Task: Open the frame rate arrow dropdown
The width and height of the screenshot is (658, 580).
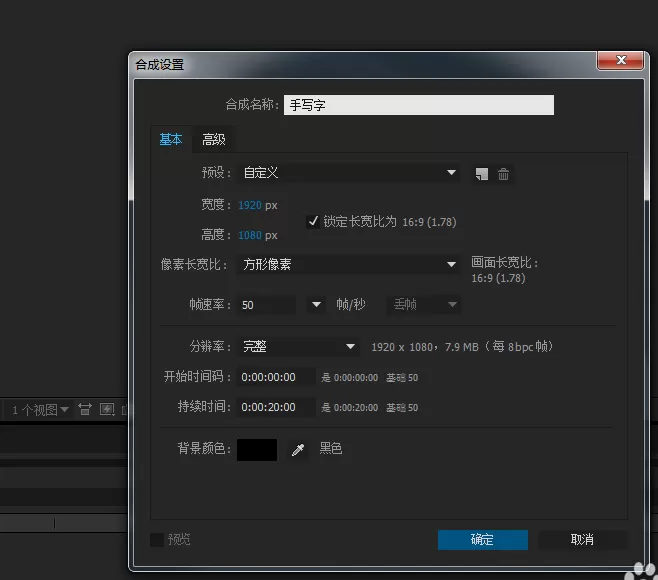Action: point(316,305)
